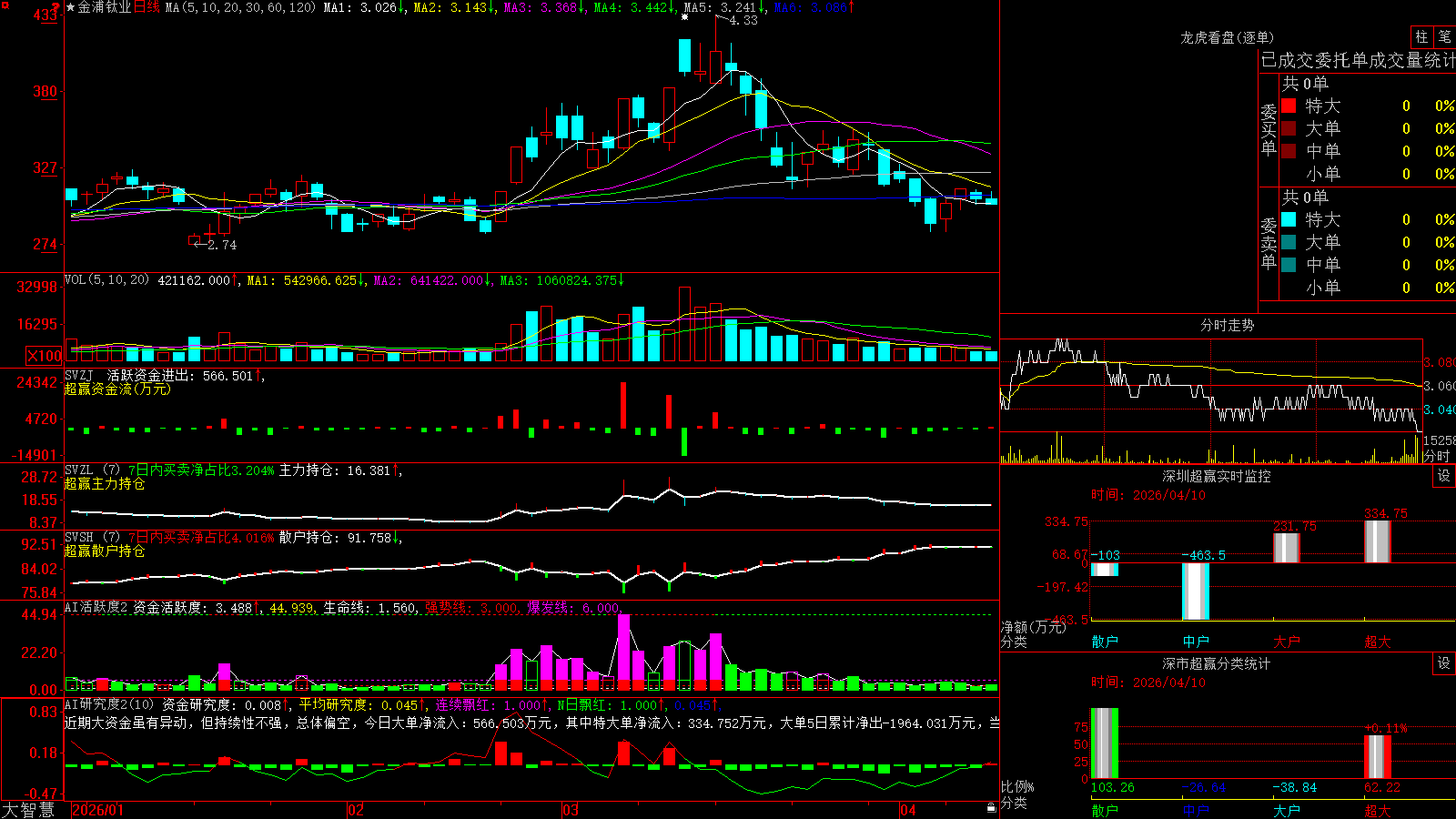1456x819 pixels.
Task: Click the 超大 334.75 bar in 深圳超赢实时监控
Action: point(1378,541)
